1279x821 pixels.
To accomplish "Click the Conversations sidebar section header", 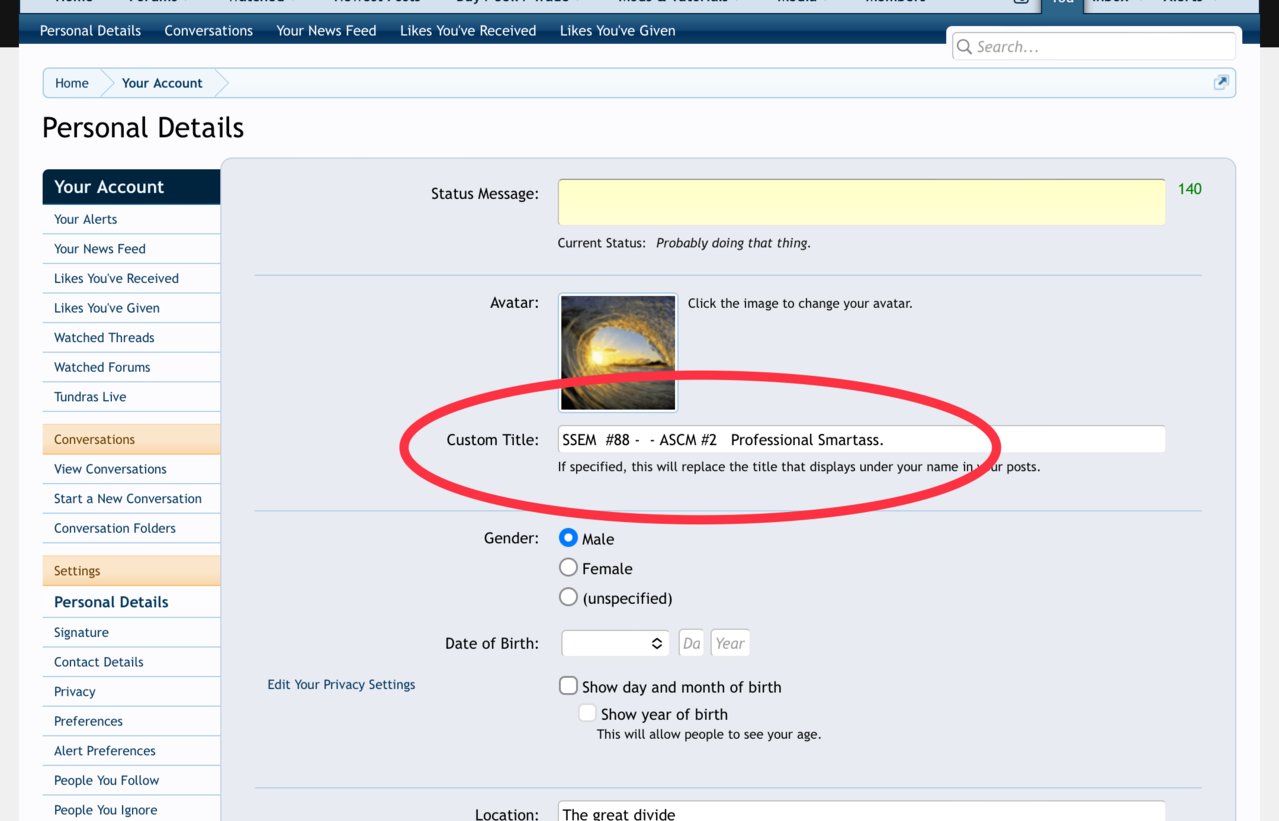I will [x=131, y=439].
